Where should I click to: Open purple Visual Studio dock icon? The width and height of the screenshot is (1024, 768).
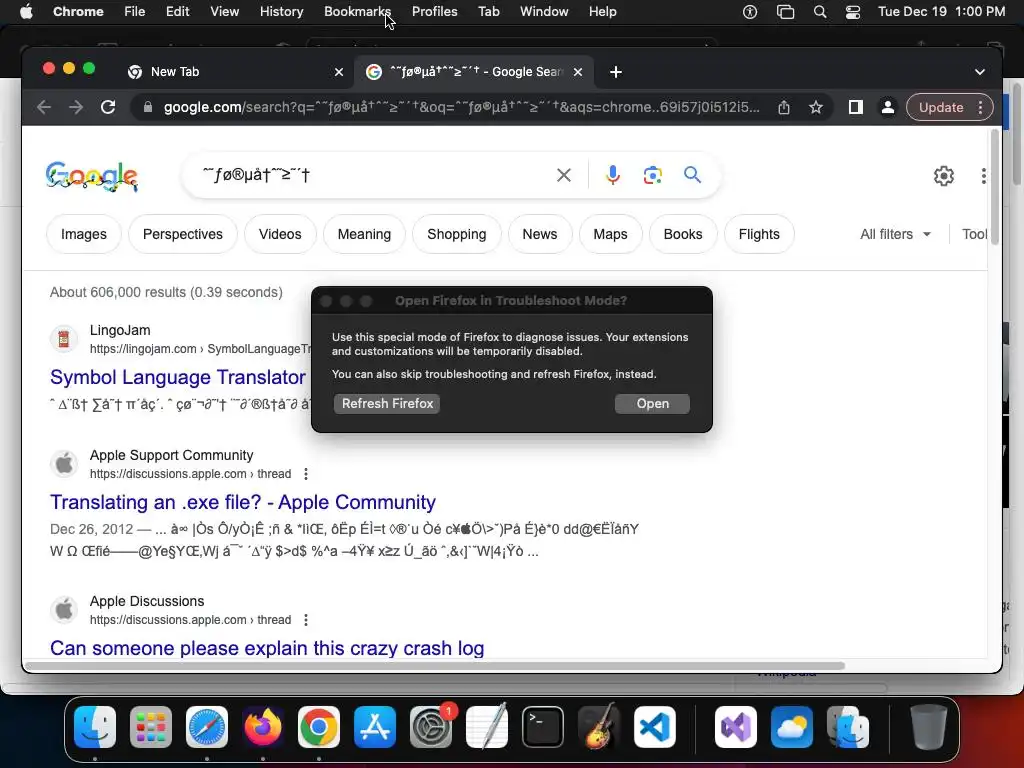(736, 727)
